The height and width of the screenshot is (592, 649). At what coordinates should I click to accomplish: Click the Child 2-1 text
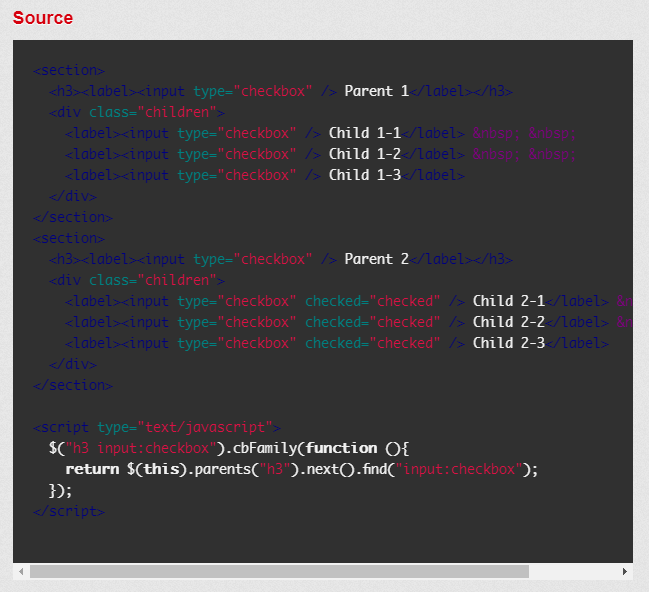point(509,301)
